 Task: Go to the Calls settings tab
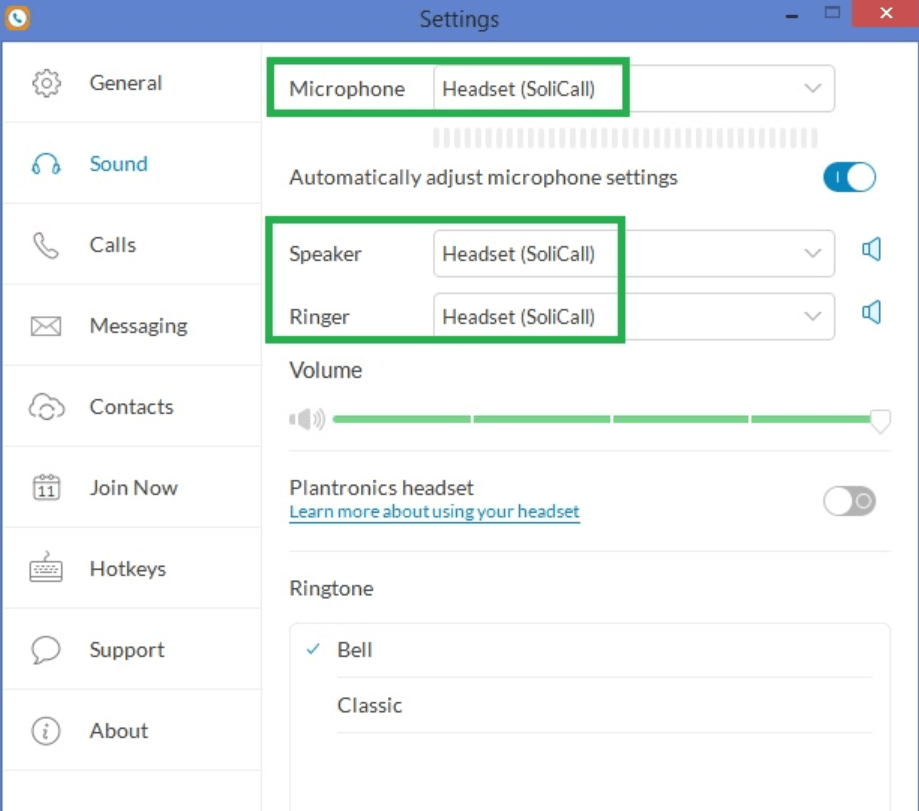(x=132, y=245)
